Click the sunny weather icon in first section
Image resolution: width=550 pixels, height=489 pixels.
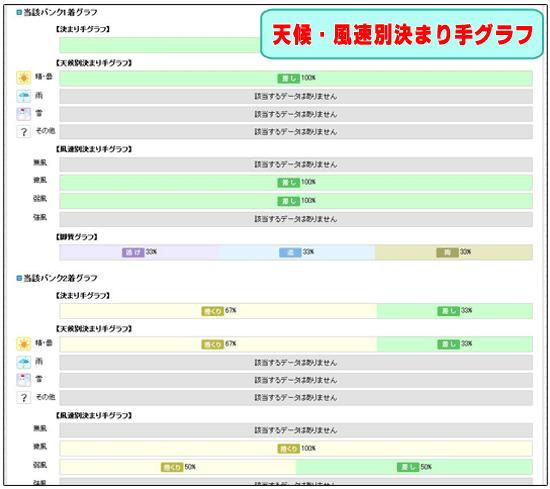point(24,78)
